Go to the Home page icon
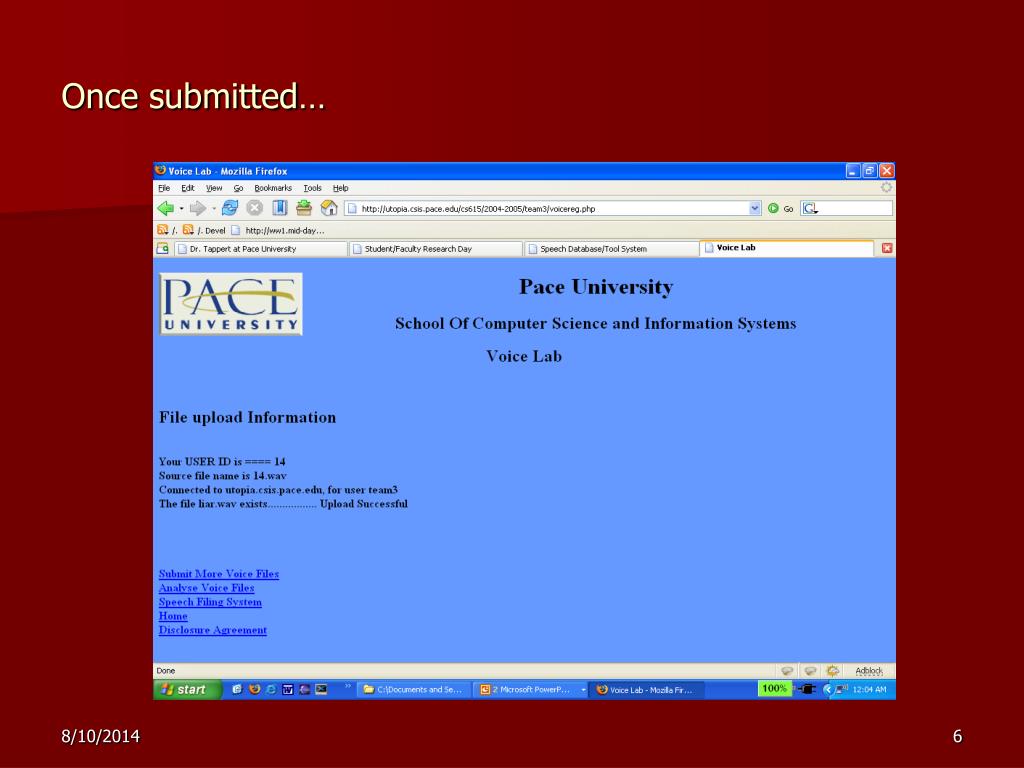This screenshot has width=1024, height=768. coord(329,208)
